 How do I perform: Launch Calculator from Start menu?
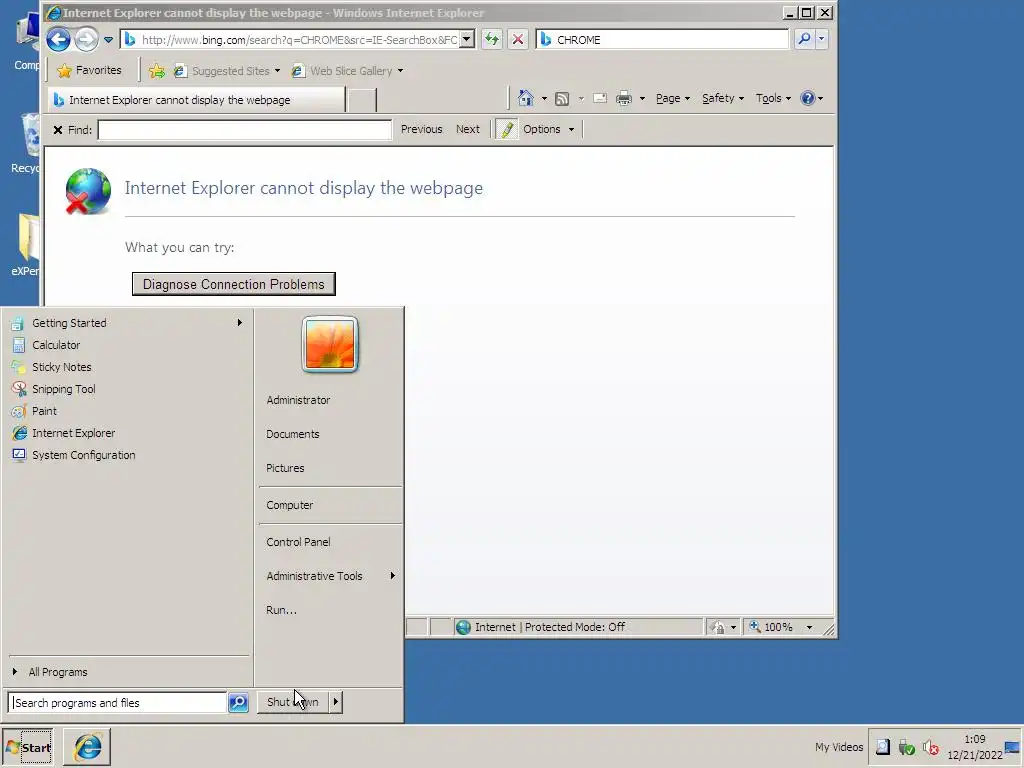127,345
